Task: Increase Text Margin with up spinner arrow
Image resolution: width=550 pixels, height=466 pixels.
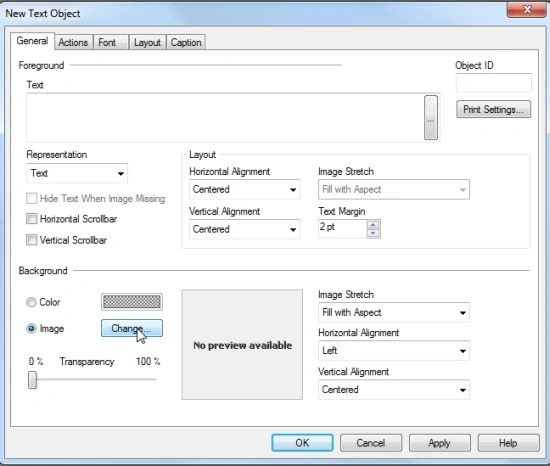Action: point(373,225)
